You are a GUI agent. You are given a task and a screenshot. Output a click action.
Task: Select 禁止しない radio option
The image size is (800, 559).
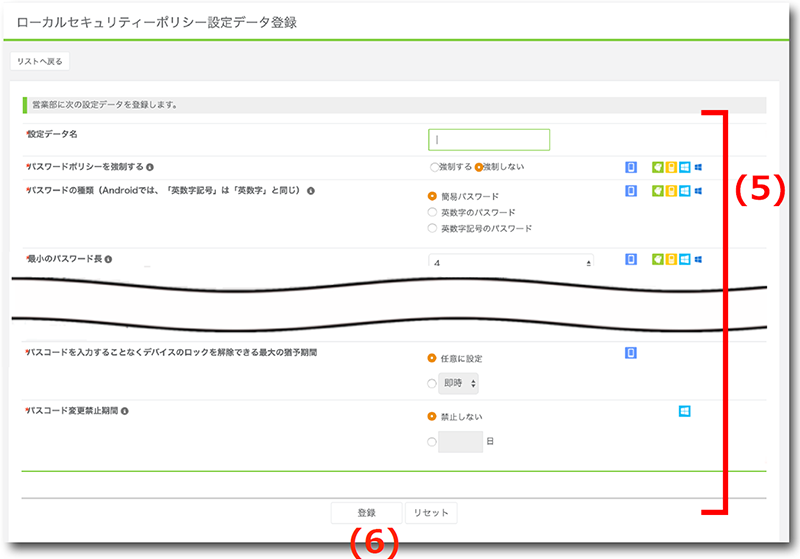(432, 416)
